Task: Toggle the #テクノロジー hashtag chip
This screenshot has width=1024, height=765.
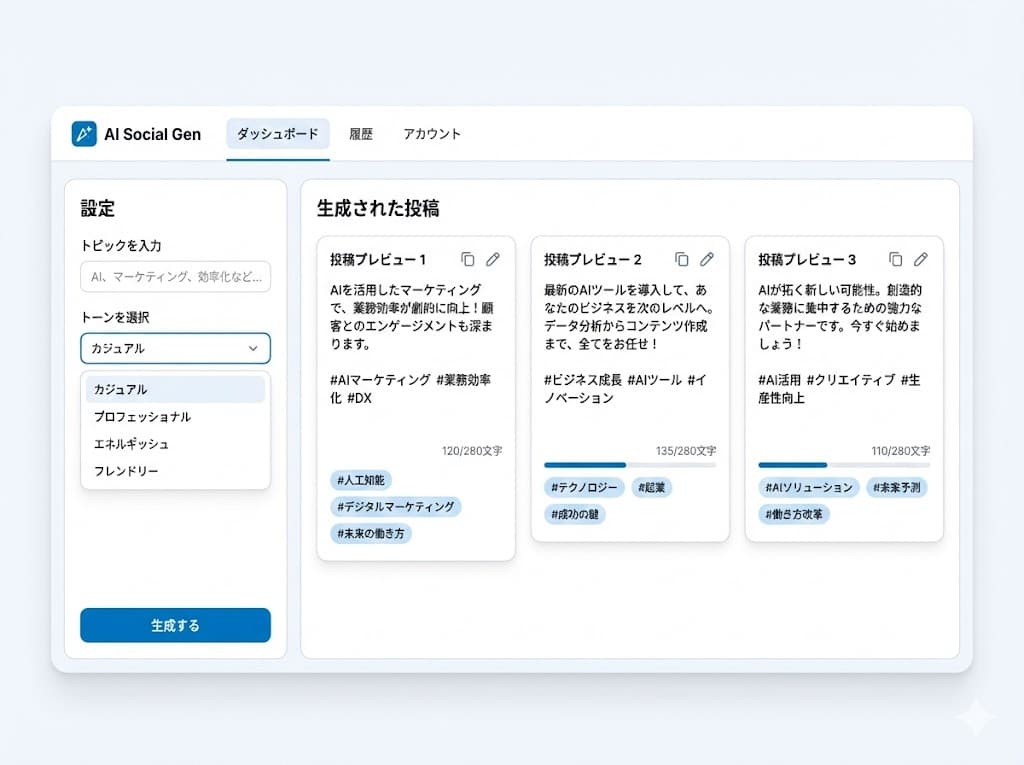Action: click(x=583, y=487)
